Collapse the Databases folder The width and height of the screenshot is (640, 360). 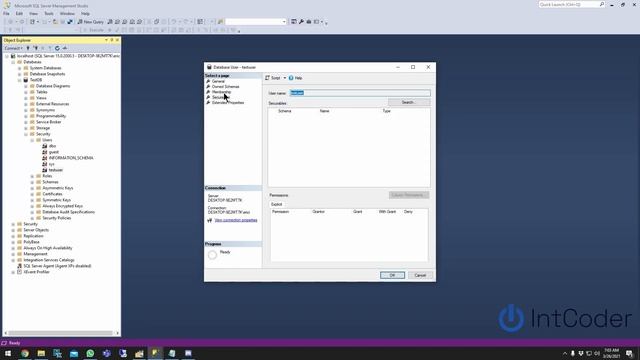(13, 62)
